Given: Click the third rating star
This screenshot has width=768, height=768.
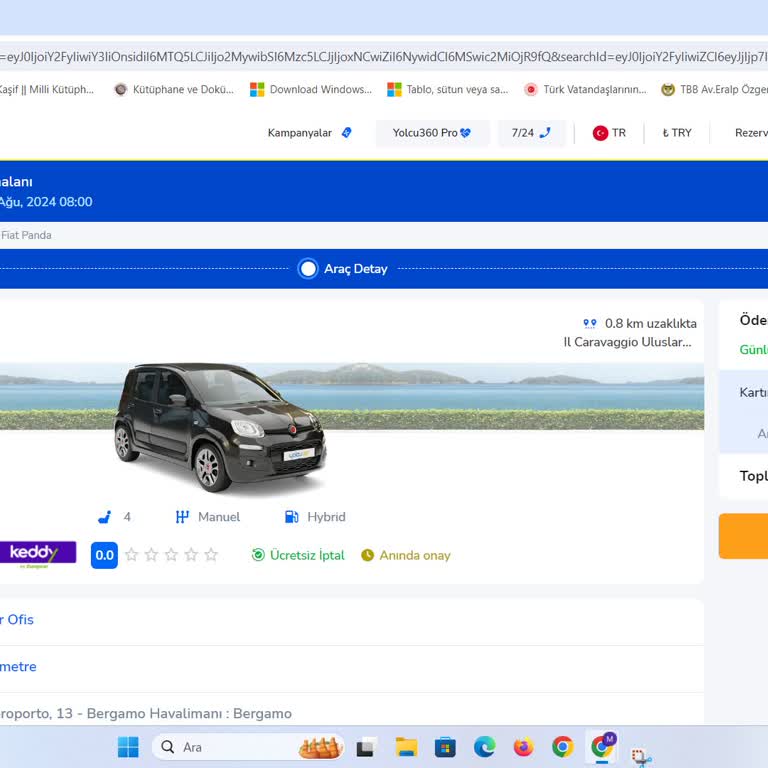Looking at the screenshot, I should click(x=171, y=554).
